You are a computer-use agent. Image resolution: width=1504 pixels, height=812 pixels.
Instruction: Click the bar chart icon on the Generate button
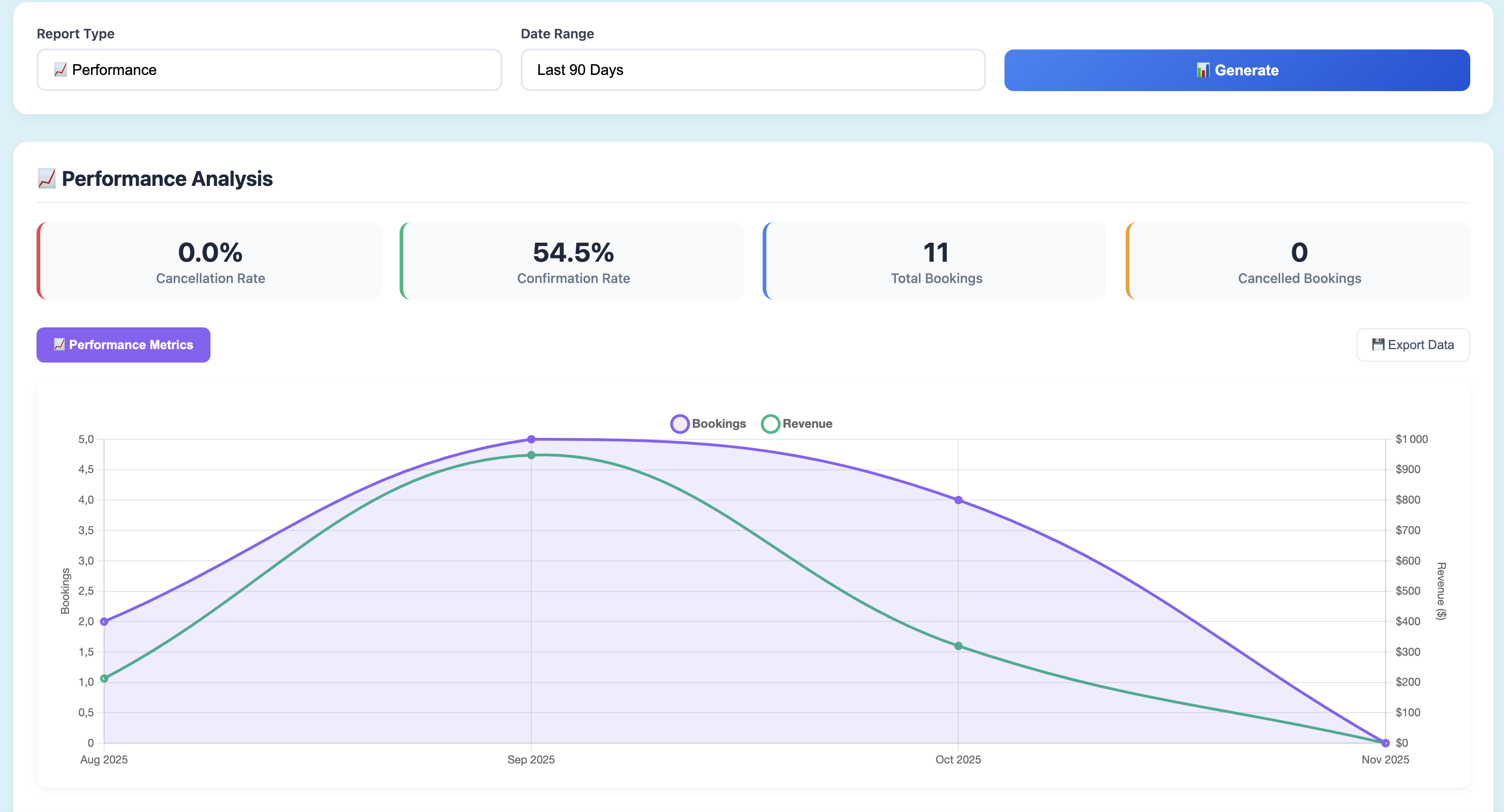pyautogui.click(x=1203, y=69)
